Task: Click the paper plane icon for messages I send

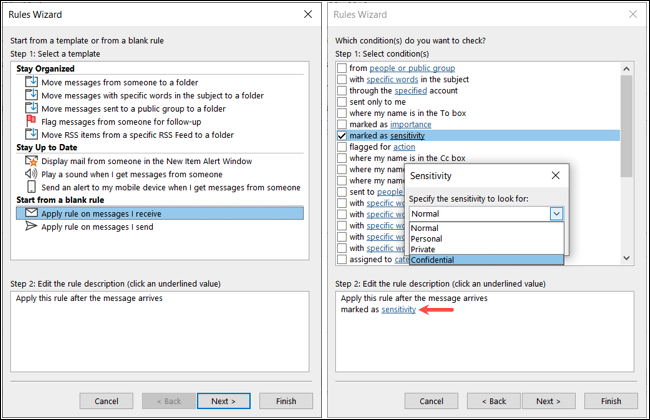Action: tap(31, 226)
